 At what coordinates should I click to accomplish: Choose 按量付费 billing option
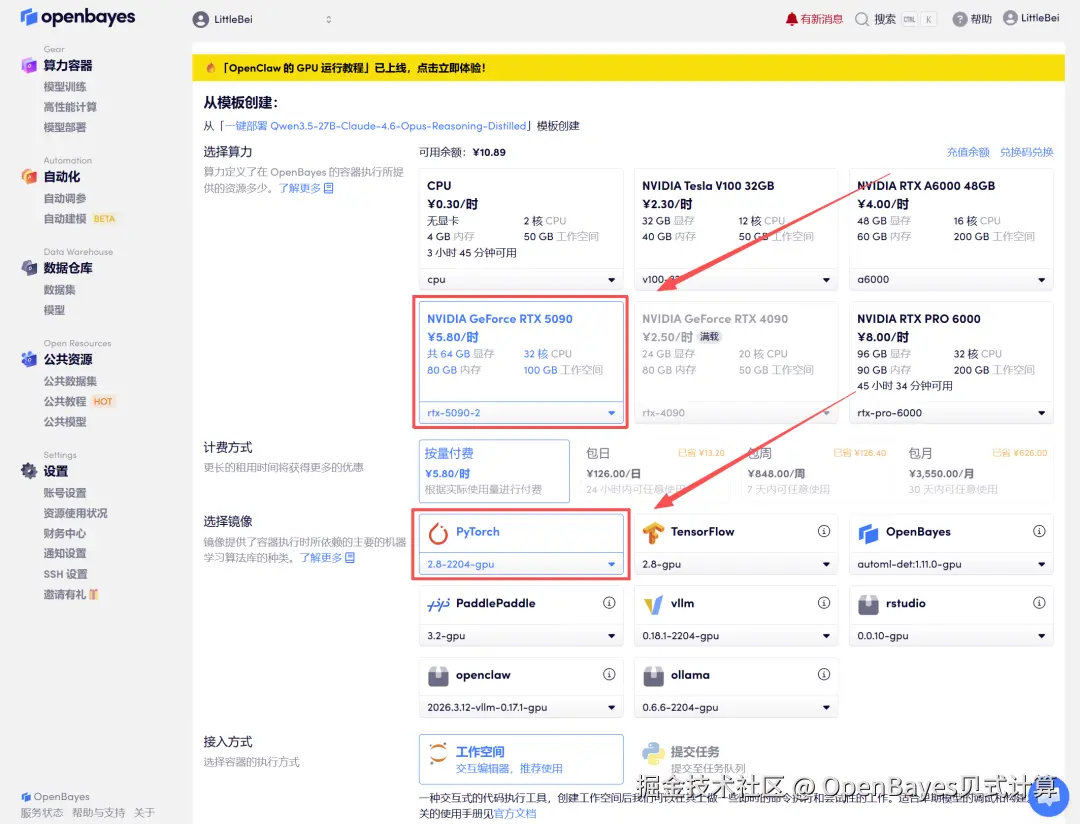point(494,471)
